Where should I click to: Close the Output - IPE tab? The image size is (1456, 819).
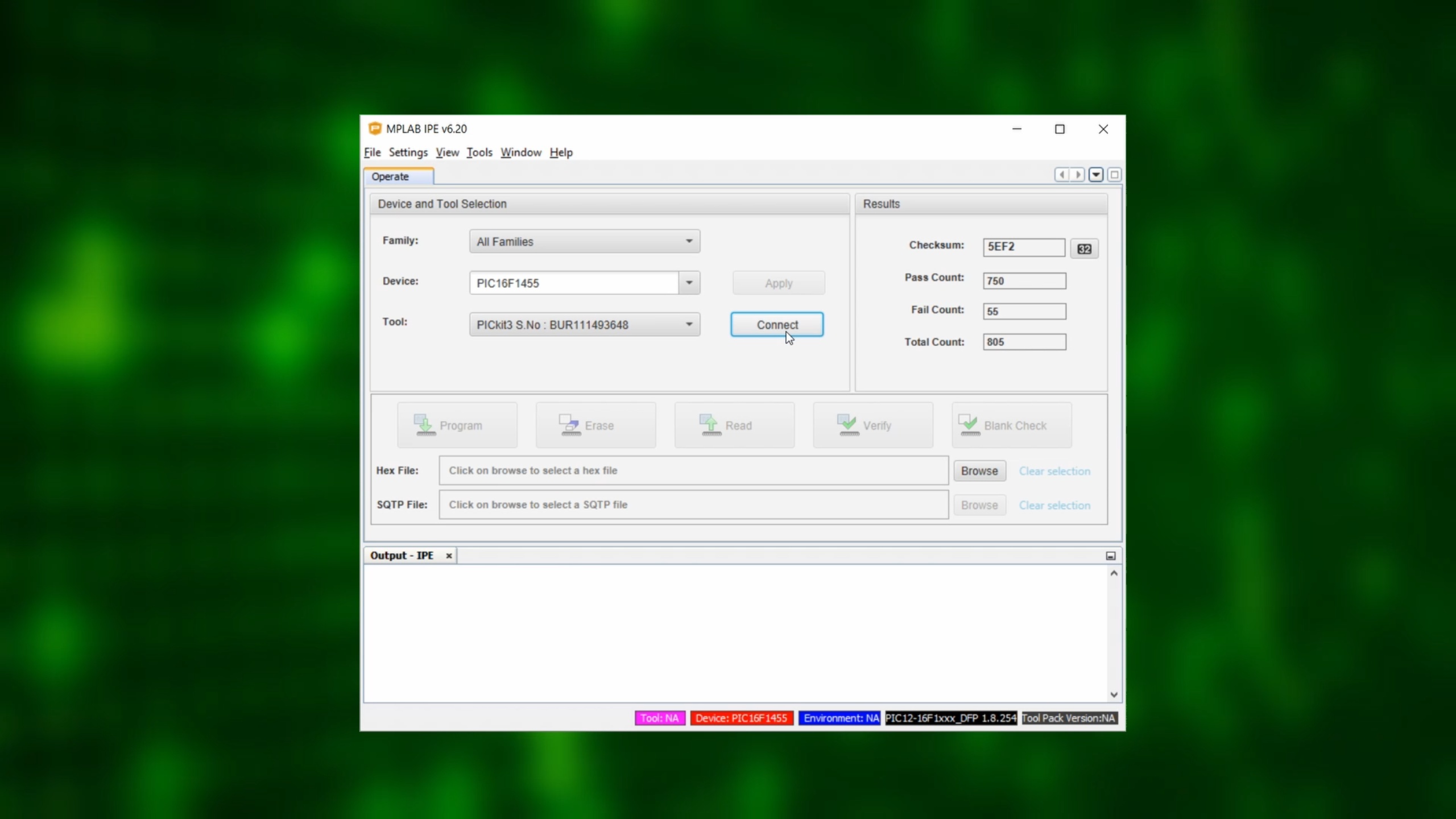[449, 556]
